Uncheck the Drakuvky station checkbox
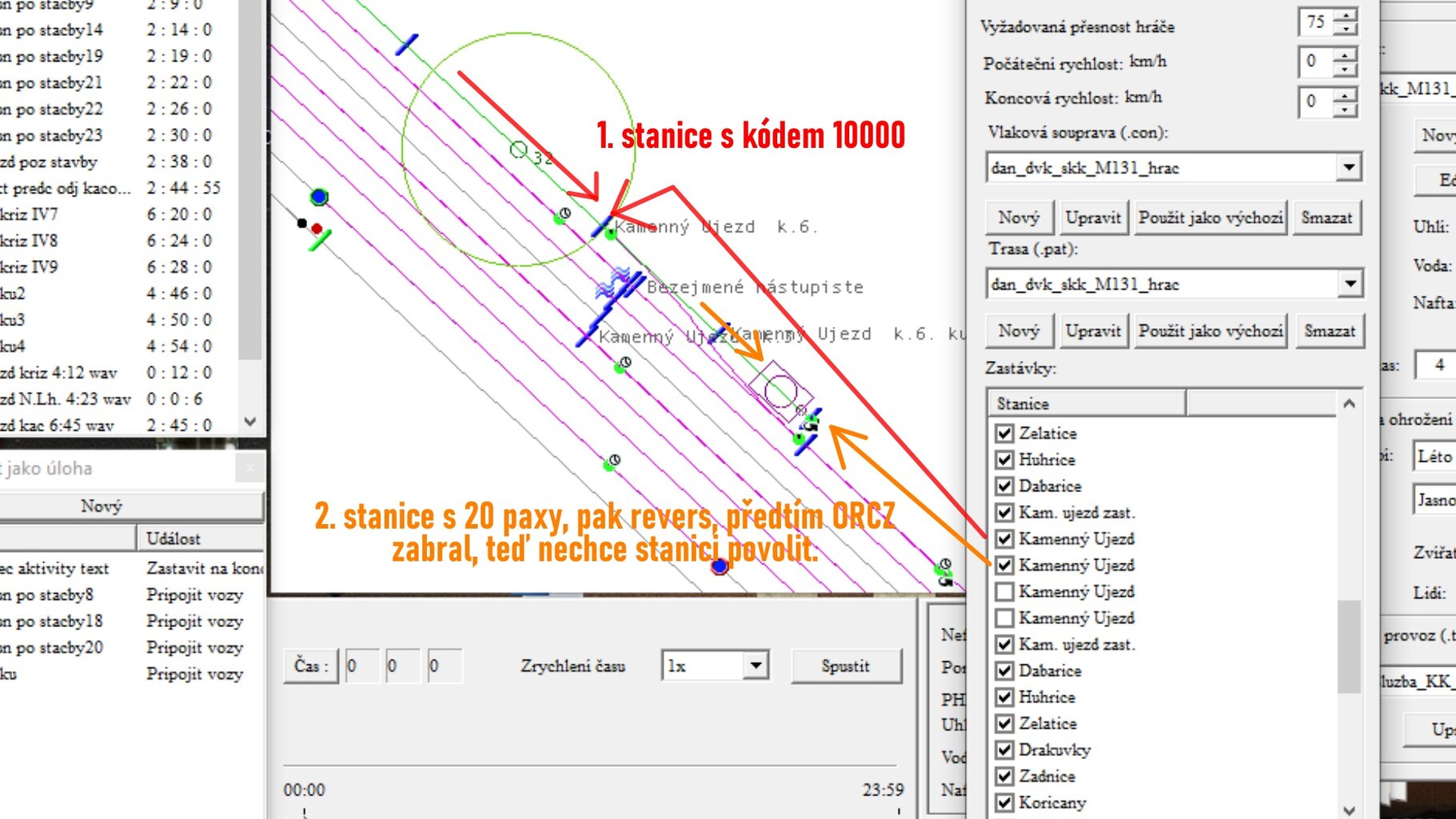The image size is (1456, 819). click(x=1005, y=750)
